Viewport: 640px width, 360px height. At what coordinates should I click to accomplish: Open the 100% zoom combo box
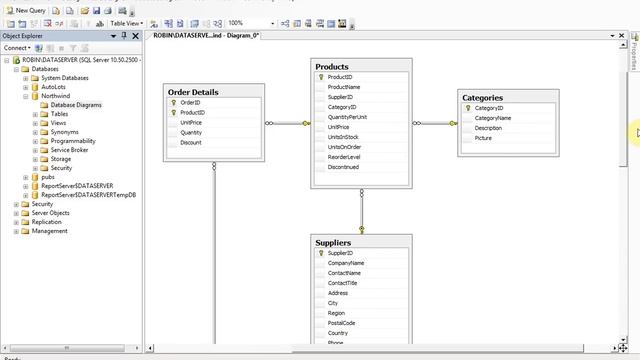pos(251,23)
